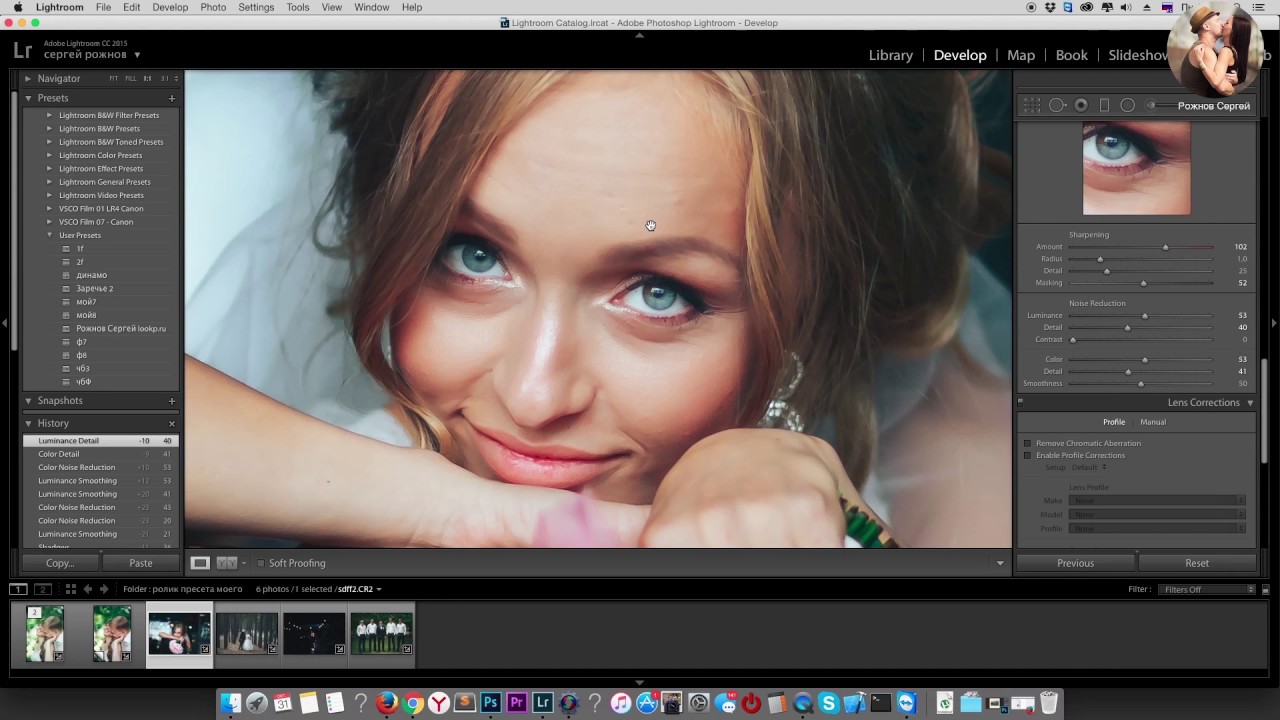Switch to Loupe view mode icon
This screenshot has height=720, width=1280.
point(200,563)
